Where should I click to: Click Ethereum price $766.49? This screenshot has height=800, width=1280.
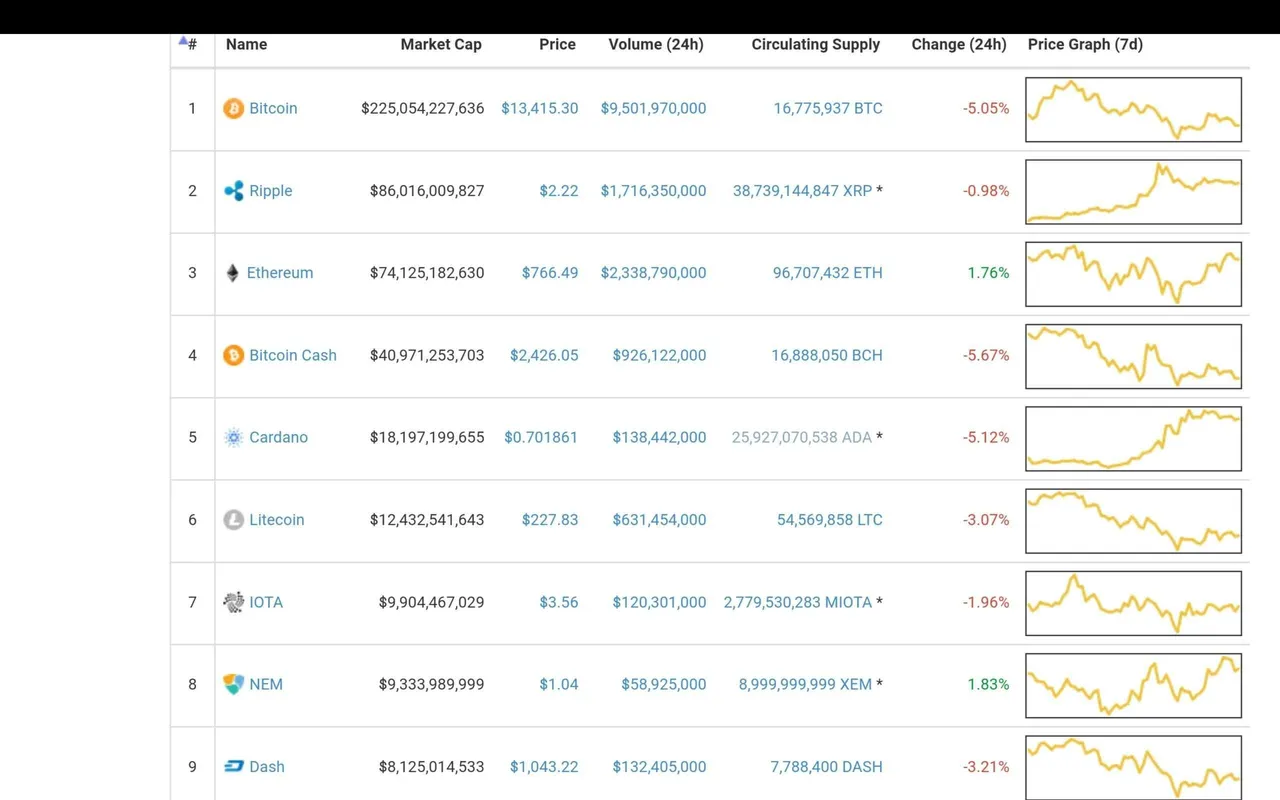pos(550,273)
